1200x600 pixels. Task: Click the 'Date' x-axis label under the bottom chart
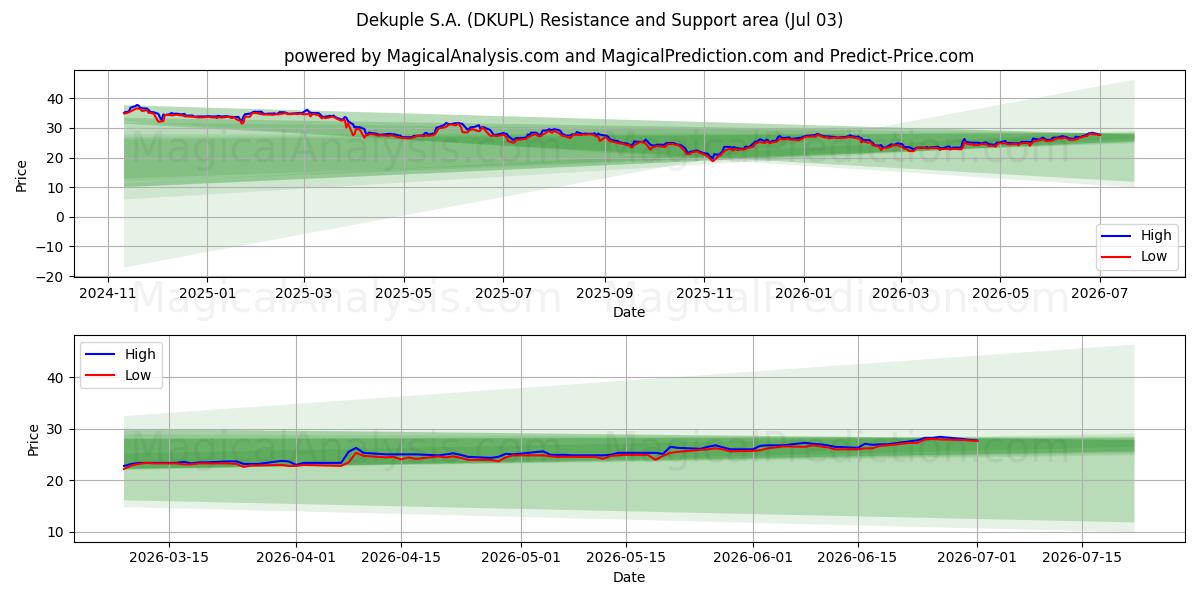[x=629, y=577]
